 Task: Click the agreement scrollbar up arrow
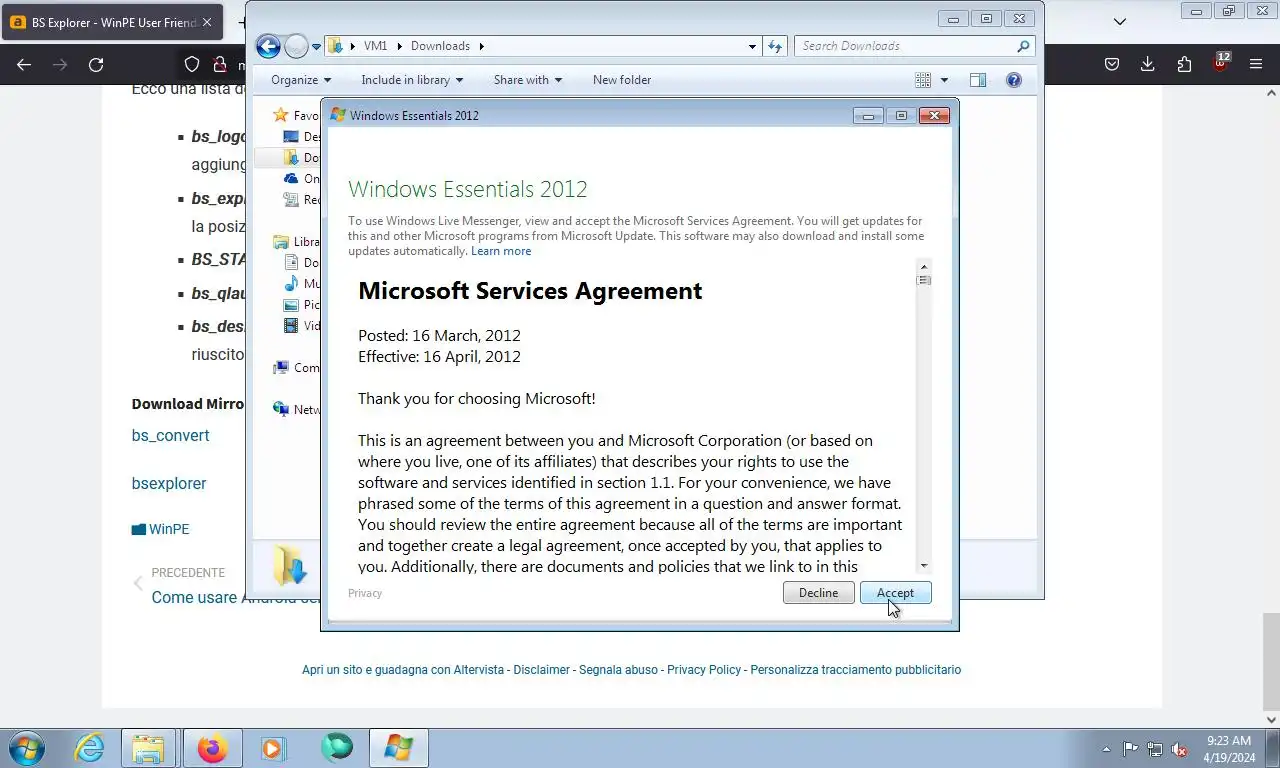pyautogui.click(x=924, y=267)
